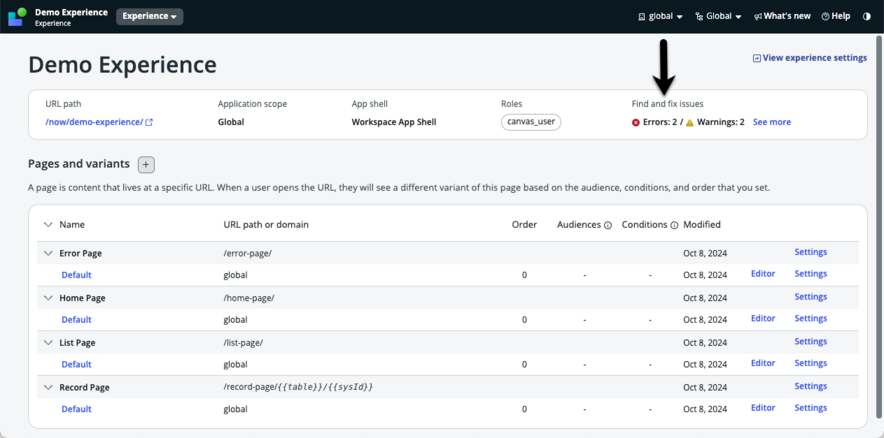This screenshot has width=884, height=438.
Task: Collapse the Record Page row
Action: point(48,387)
